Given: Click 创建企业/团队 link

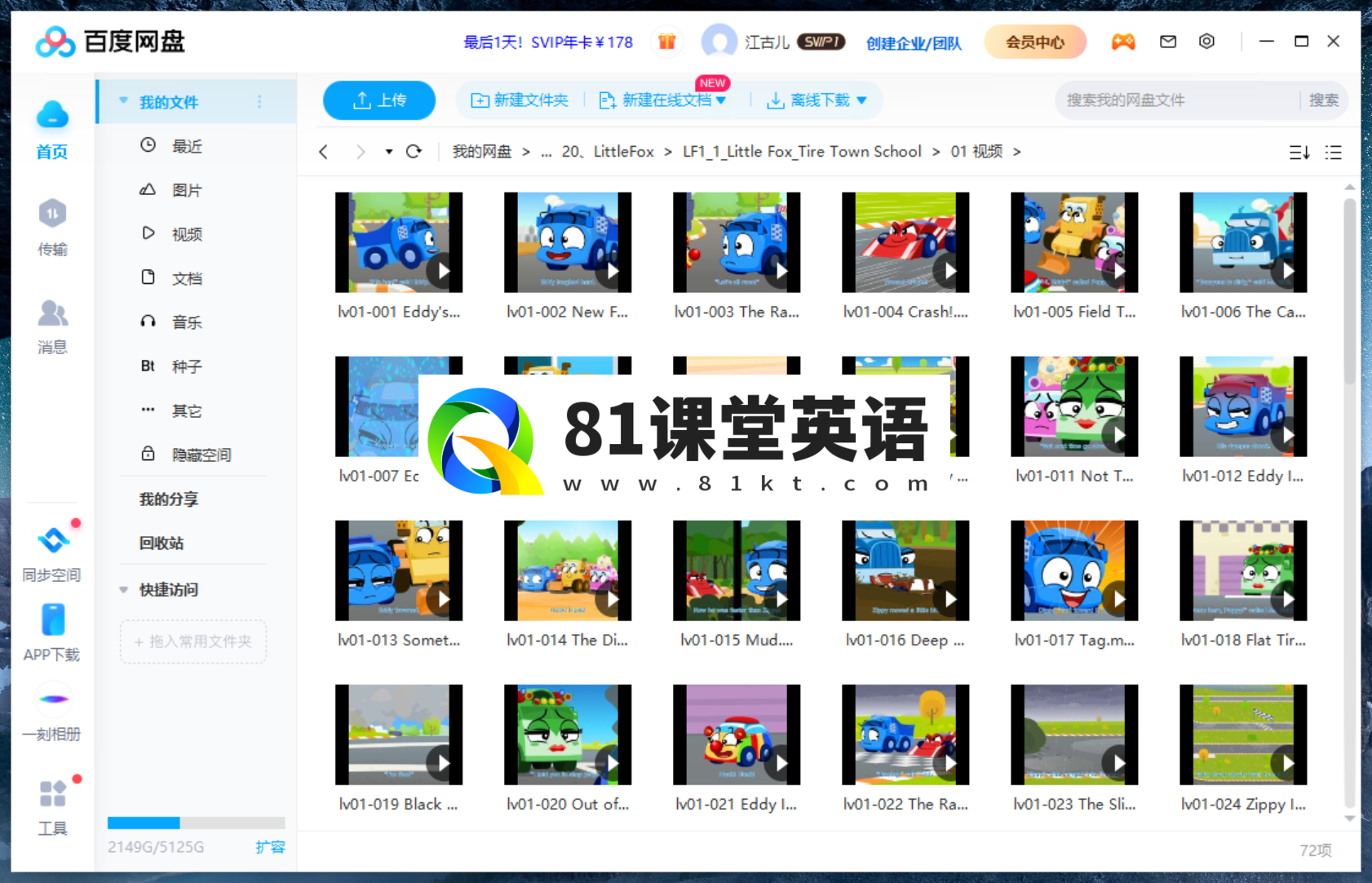Looking at the screenshot, I should tap(914, 43).
